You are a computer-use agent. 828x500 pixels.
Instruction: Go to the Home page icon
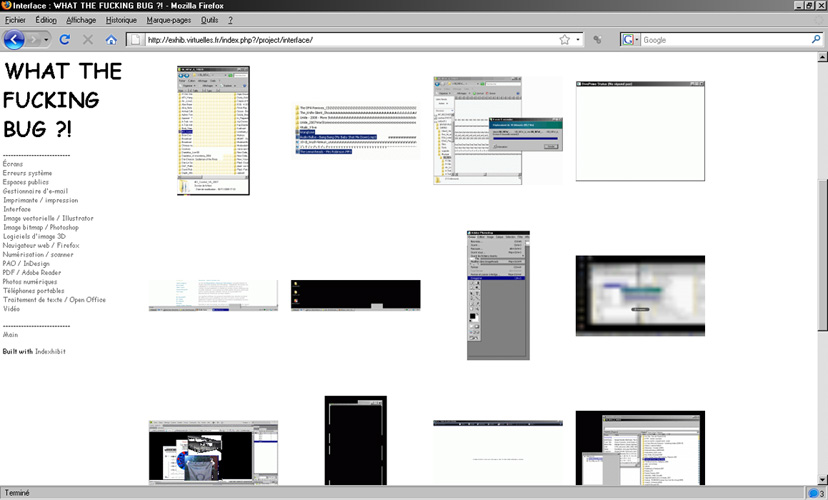click(x=111, y=40)
